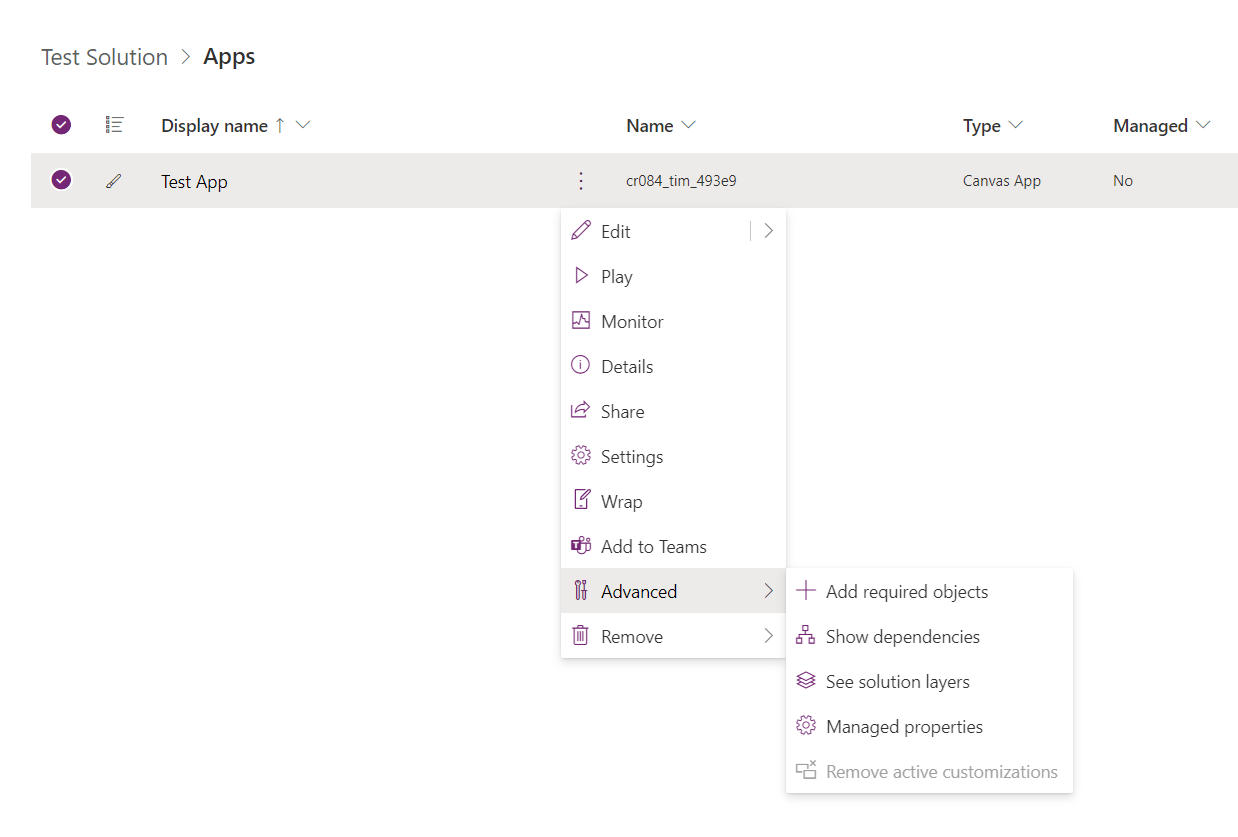Choose See solution layers
1238x837 pixels.
[929, 681]
